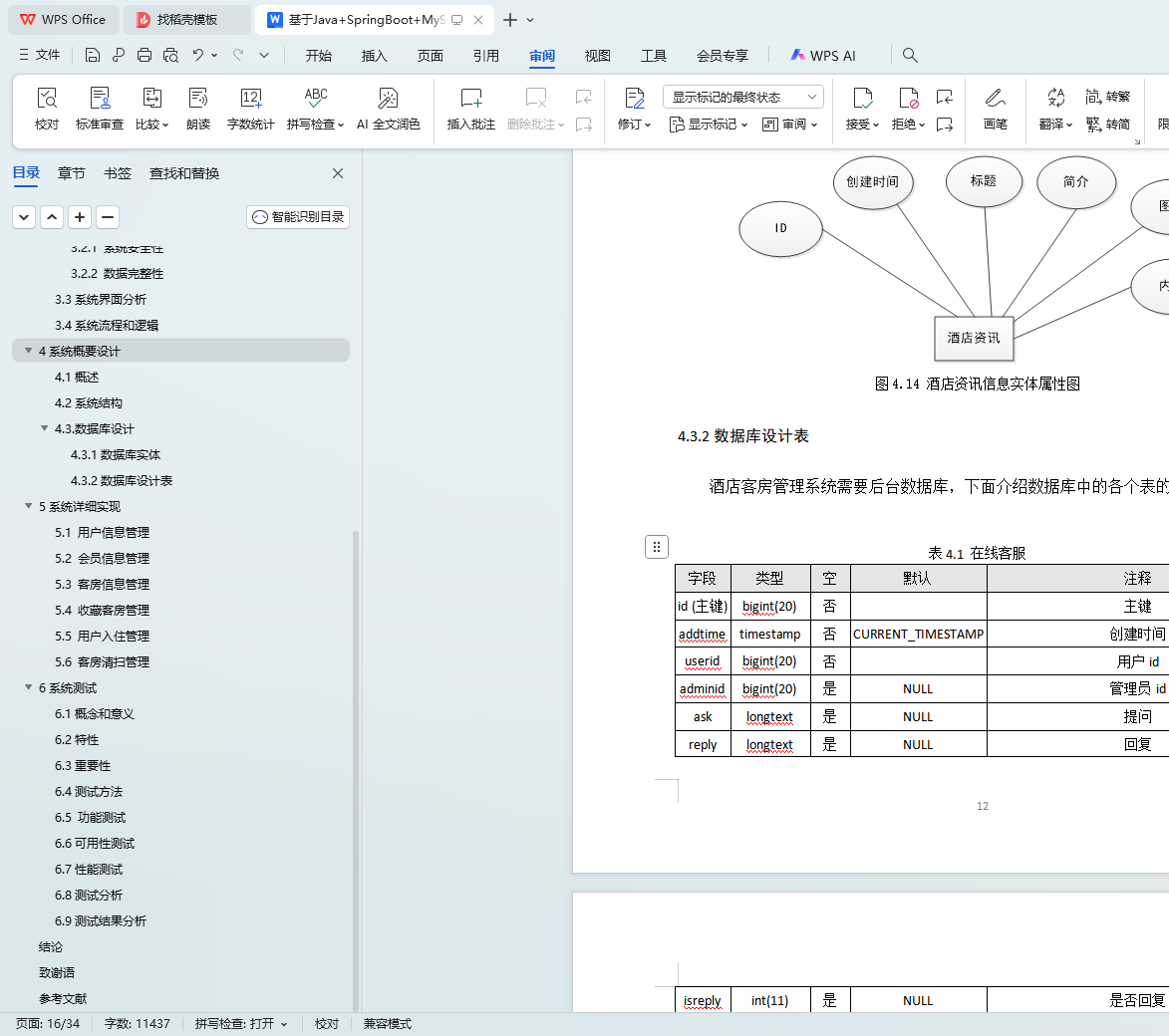Open the 文件 menu
Viewport: 1169px width, 1036px height.
point(40,55)
